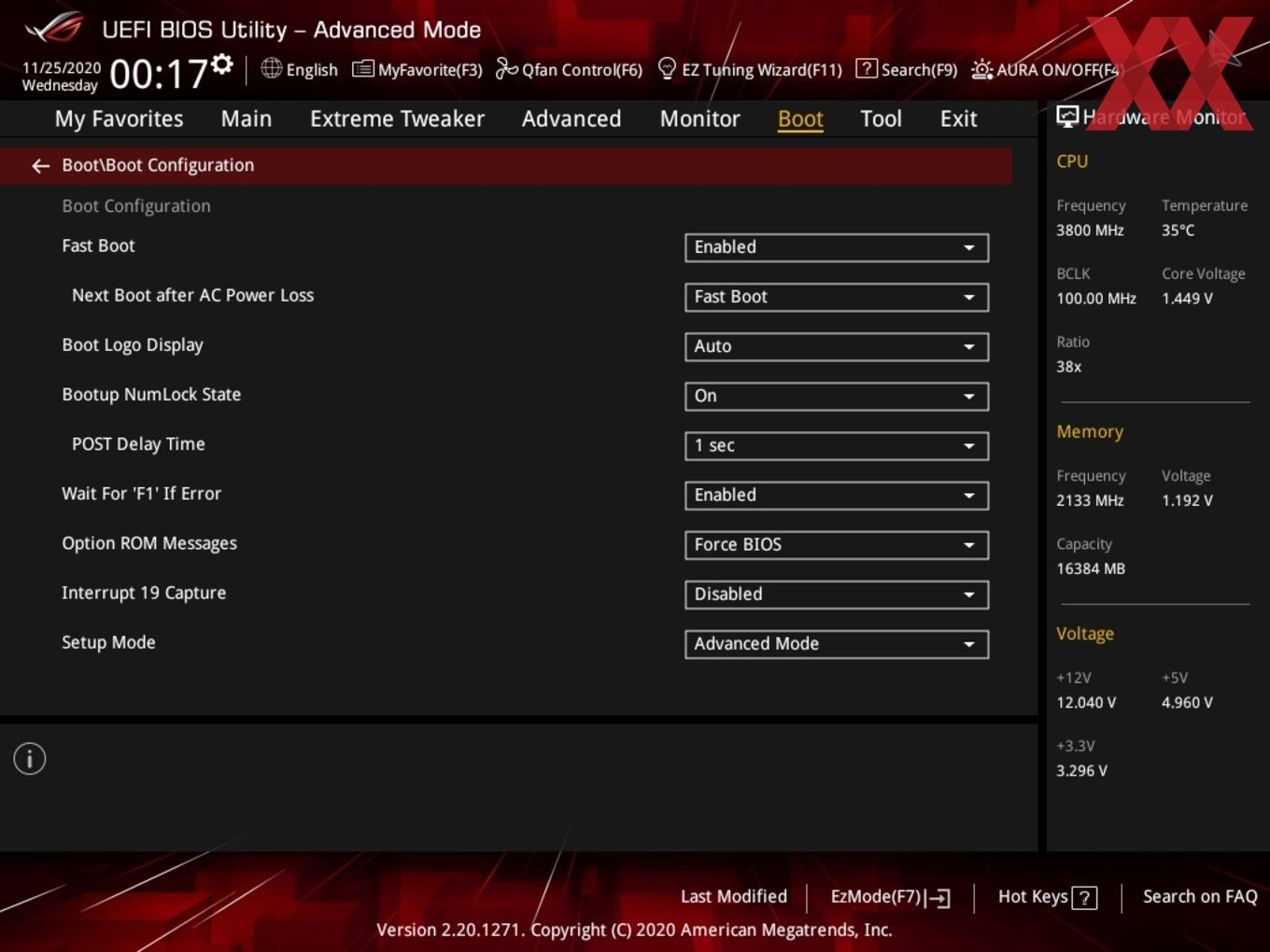Viewport: 1270px width, 952px height.
Task: Select the Option ROM Messages label
Action: 149,543
